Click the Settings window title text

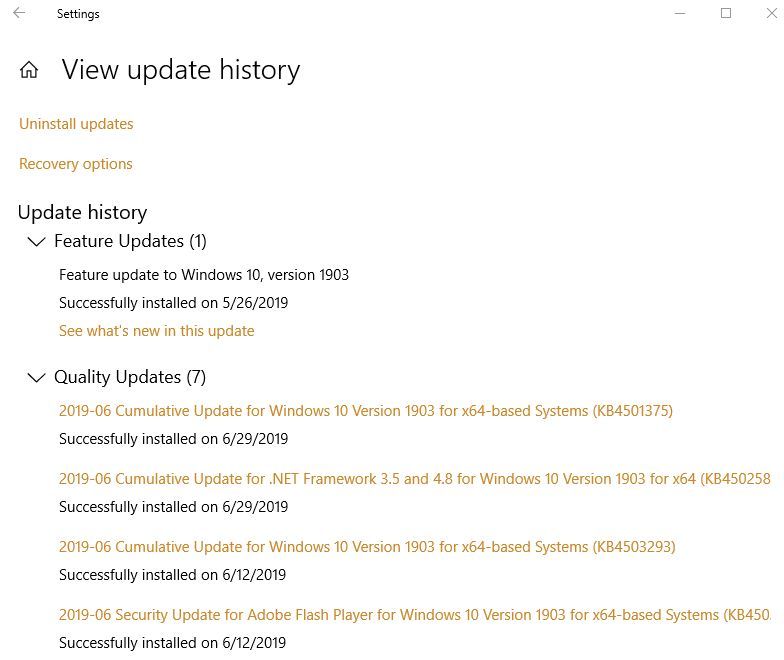pyautogui.click(x=78, y=14)
